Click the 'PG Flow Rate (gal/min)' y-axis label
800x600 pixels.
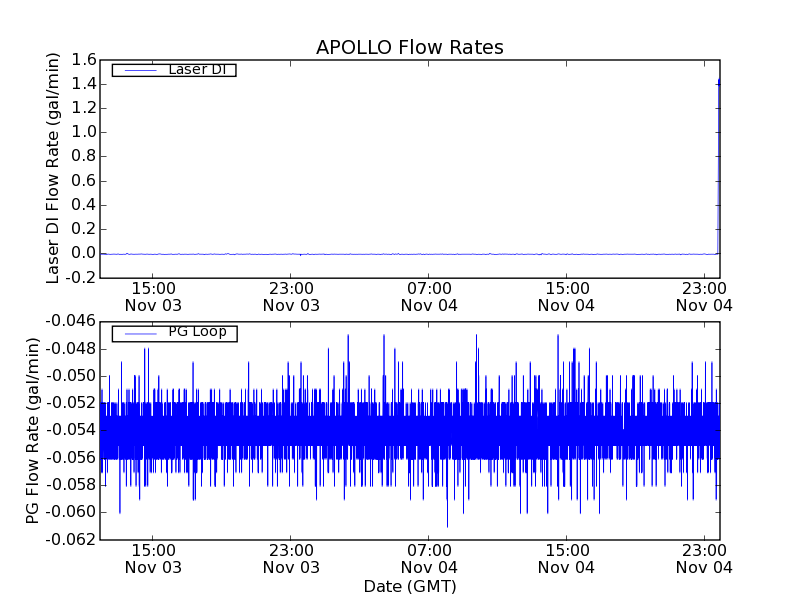click(33, 430)
